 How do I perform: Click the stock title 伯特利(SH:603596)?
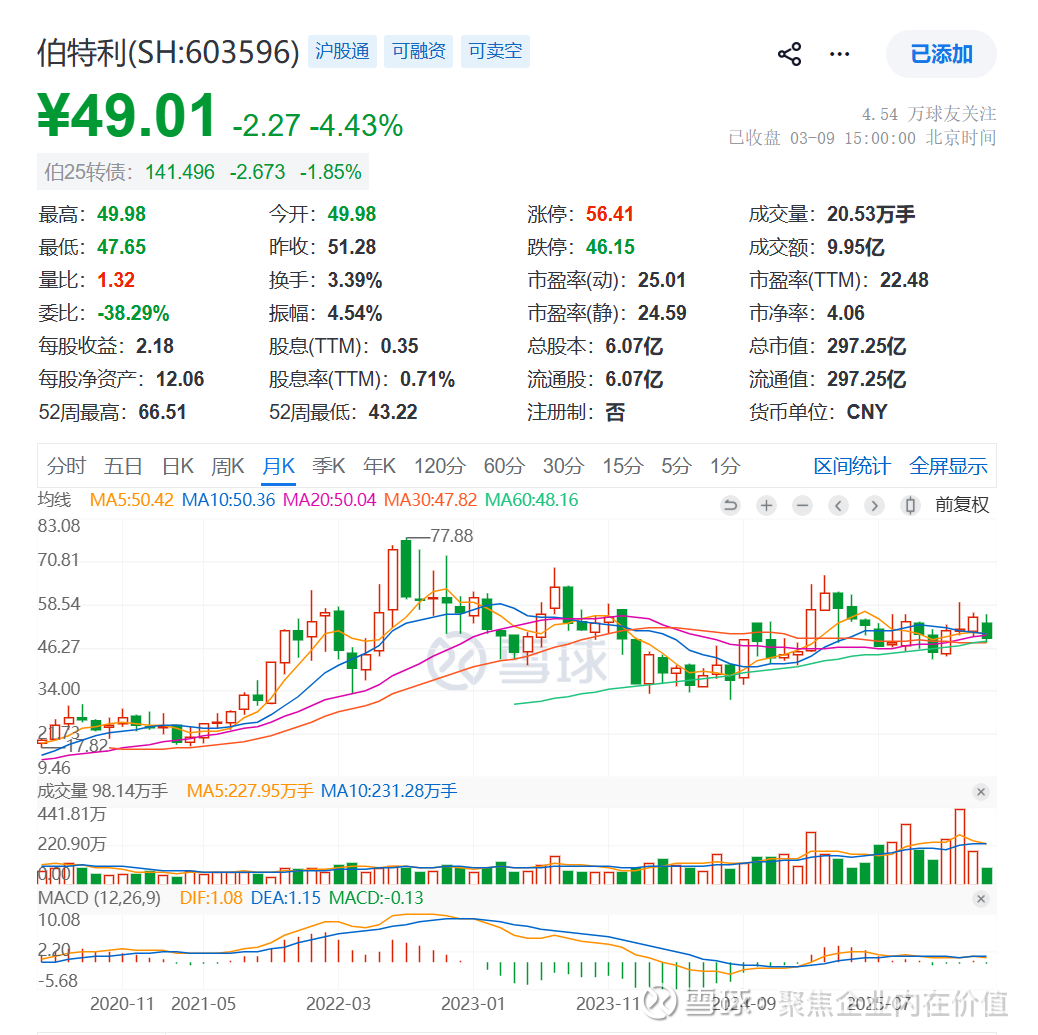pyautogui.click(x=168, y=52)
